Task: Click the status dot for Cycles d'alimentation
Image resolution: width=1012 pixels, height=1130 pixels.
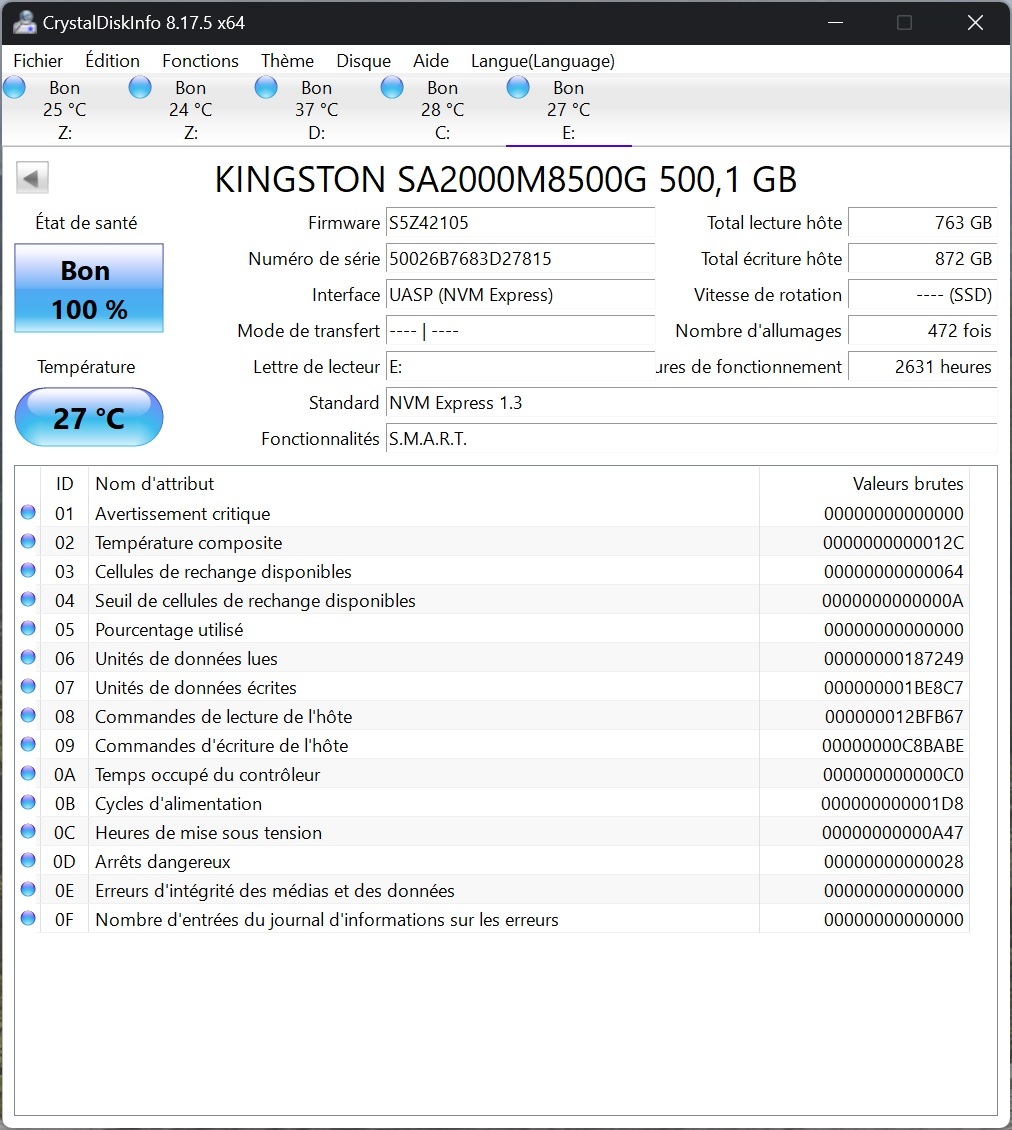Action: pyautogui.click(x=28, y=802)
